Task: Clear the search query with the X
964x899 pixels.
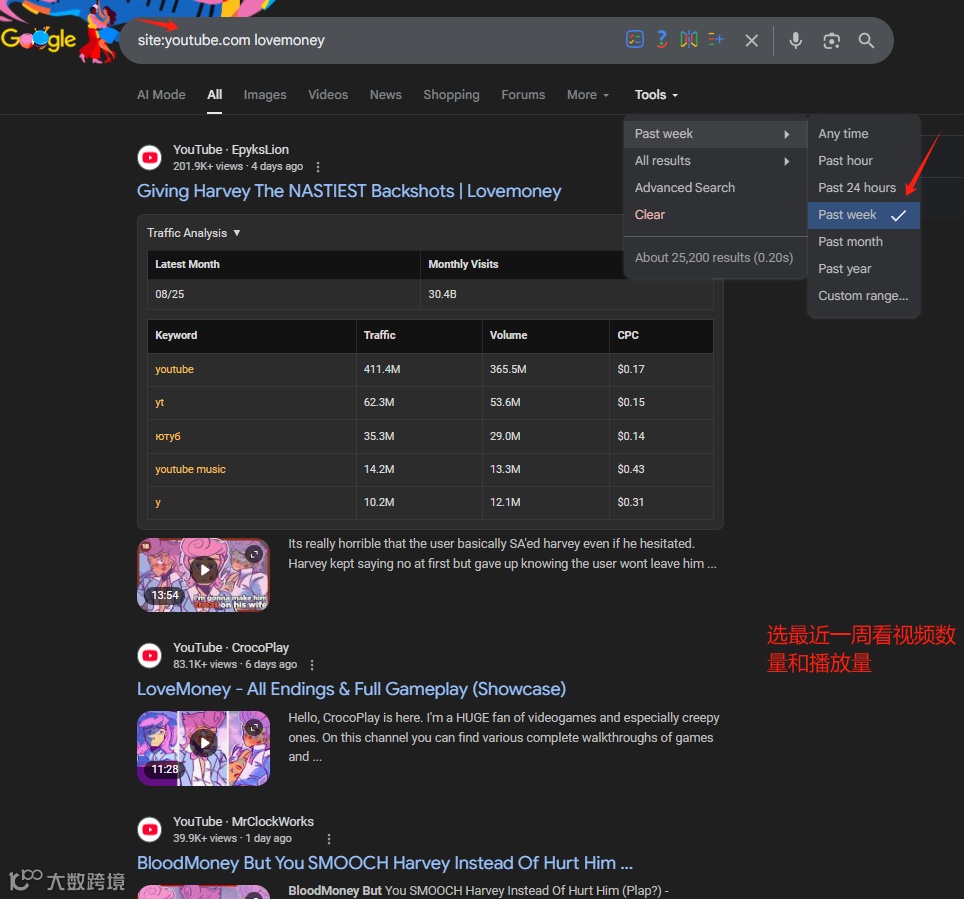Action: pyautogui.click(x=751, y=41)
